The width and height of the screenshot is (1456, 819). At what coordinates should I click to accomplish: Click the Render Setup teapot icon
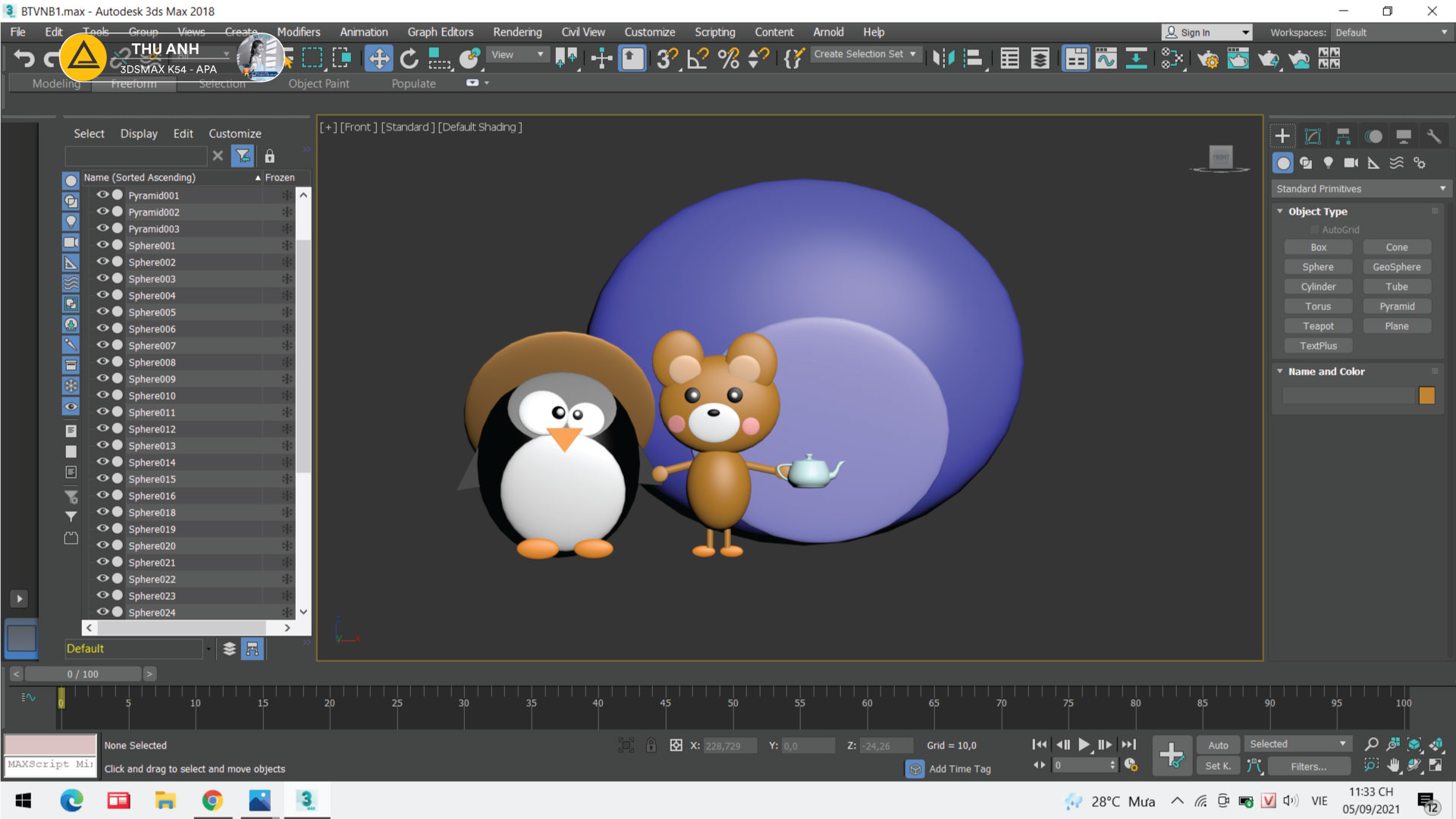point(1207,58)
